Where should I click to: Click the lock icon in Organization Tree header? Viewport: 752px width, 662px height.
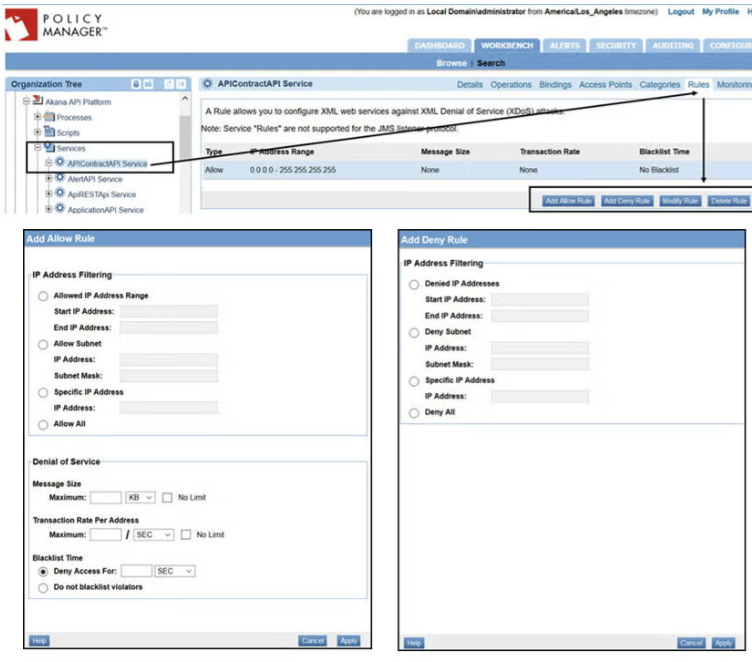click(136, 84)
